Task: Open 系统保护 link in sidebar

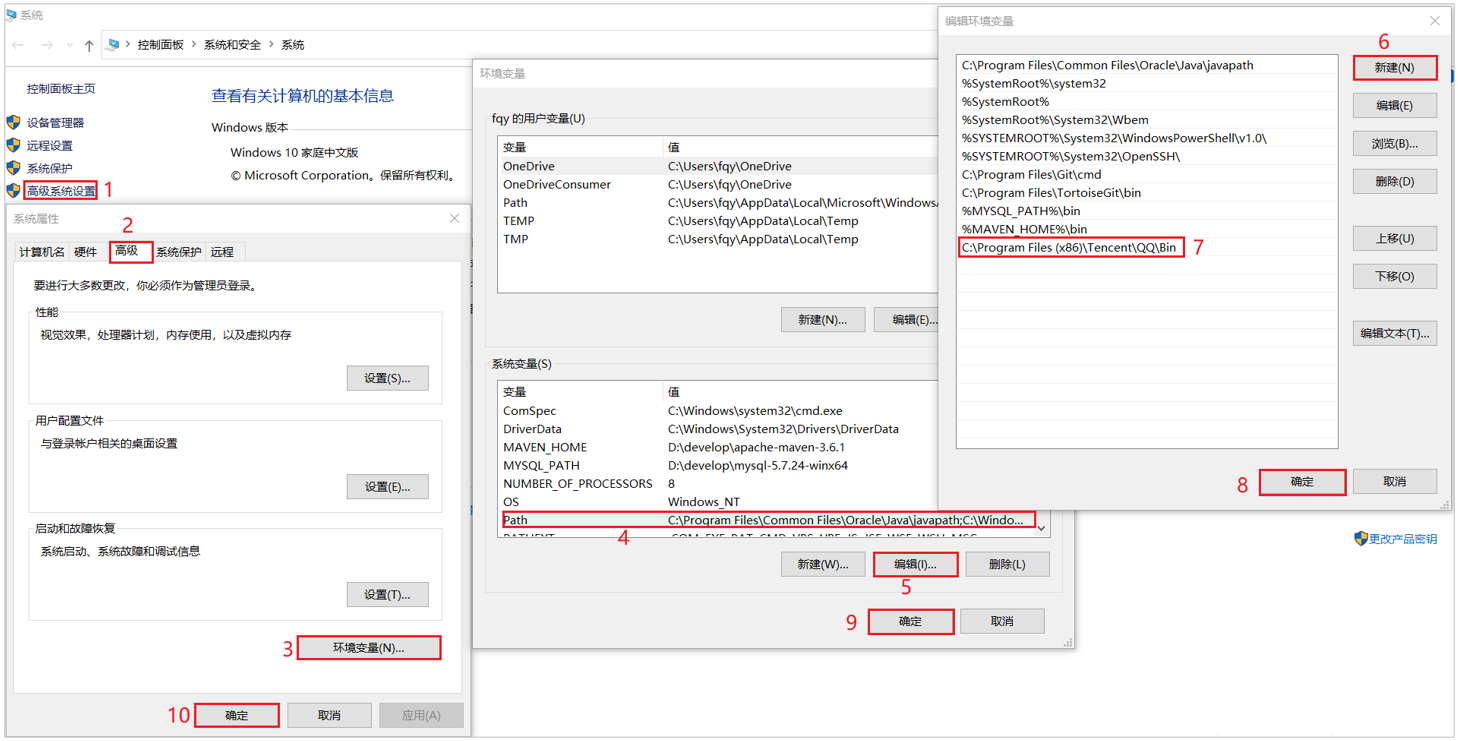Action: [49, 169]
